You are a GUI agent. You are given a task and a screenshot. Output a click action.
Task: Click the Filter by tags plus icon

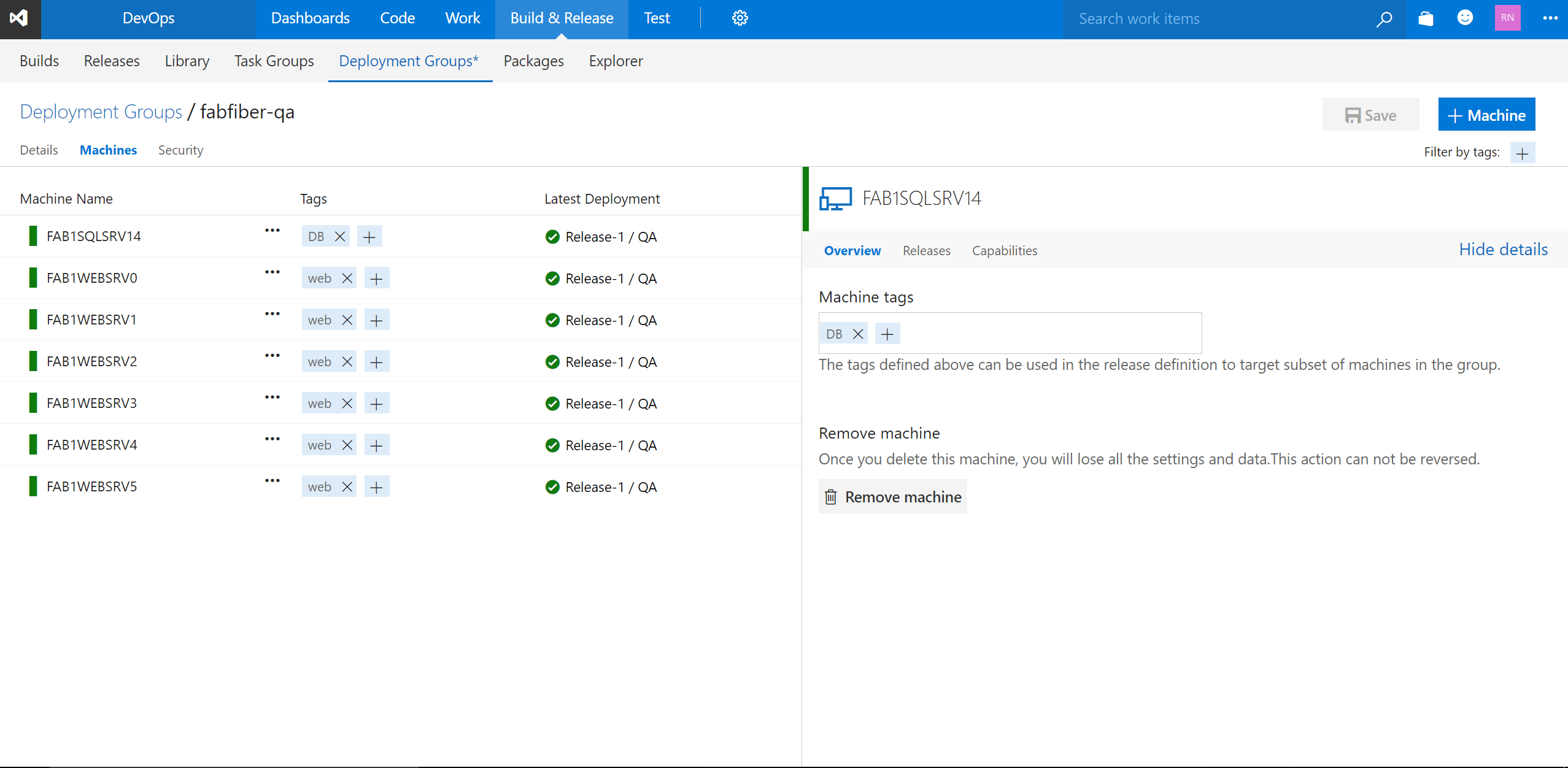[1523, 153]
